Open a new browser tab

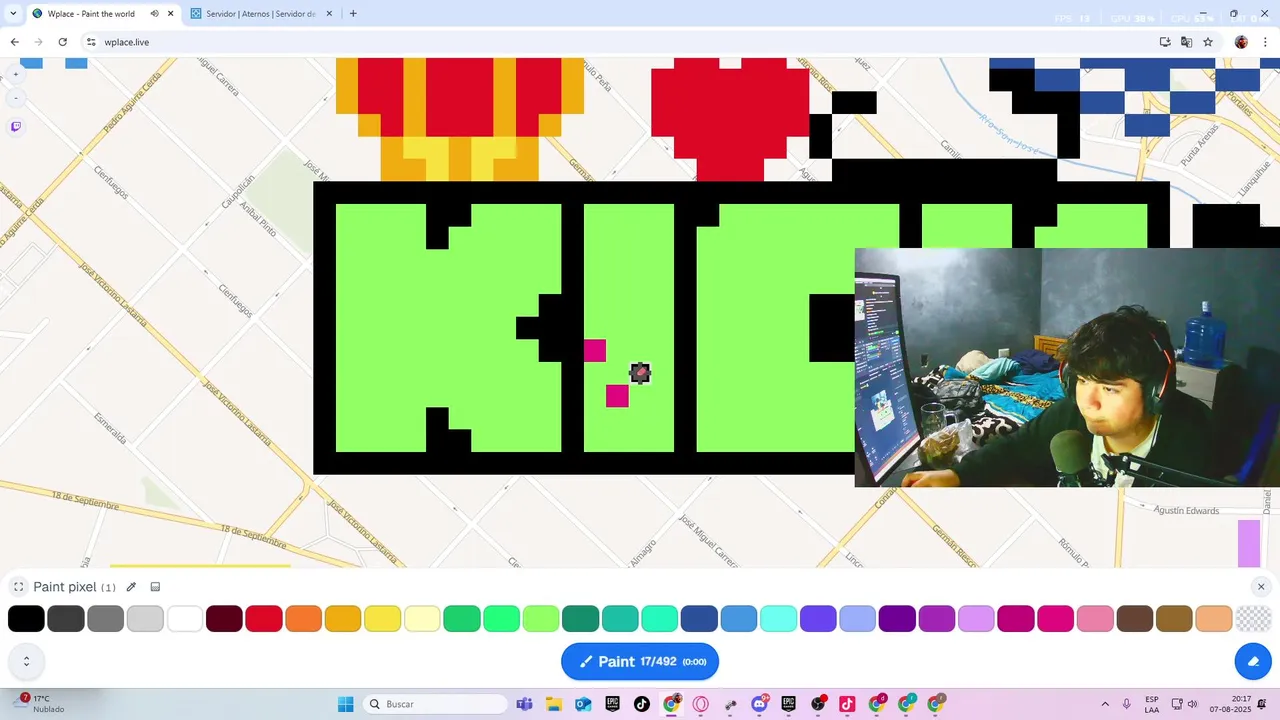pyautogui.click(x=353, y=14)
